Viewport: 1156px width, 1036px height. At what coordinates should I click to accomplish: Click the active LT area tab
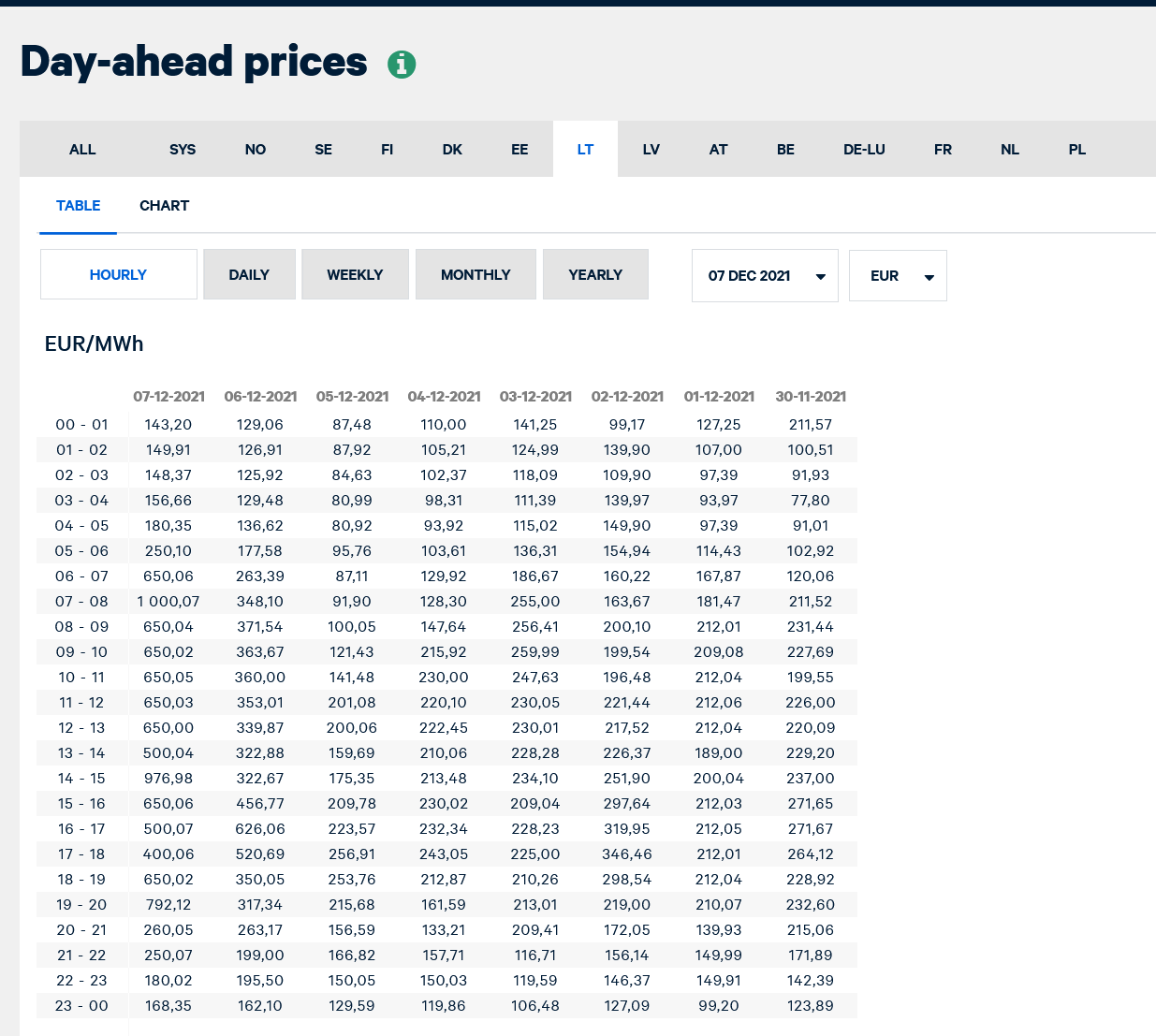(585, 149)
